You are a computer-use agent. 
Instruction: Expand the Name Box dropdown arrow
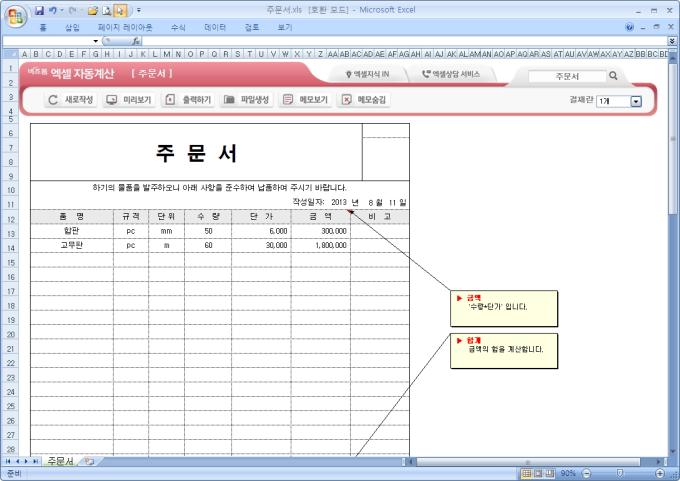[95, 41]
